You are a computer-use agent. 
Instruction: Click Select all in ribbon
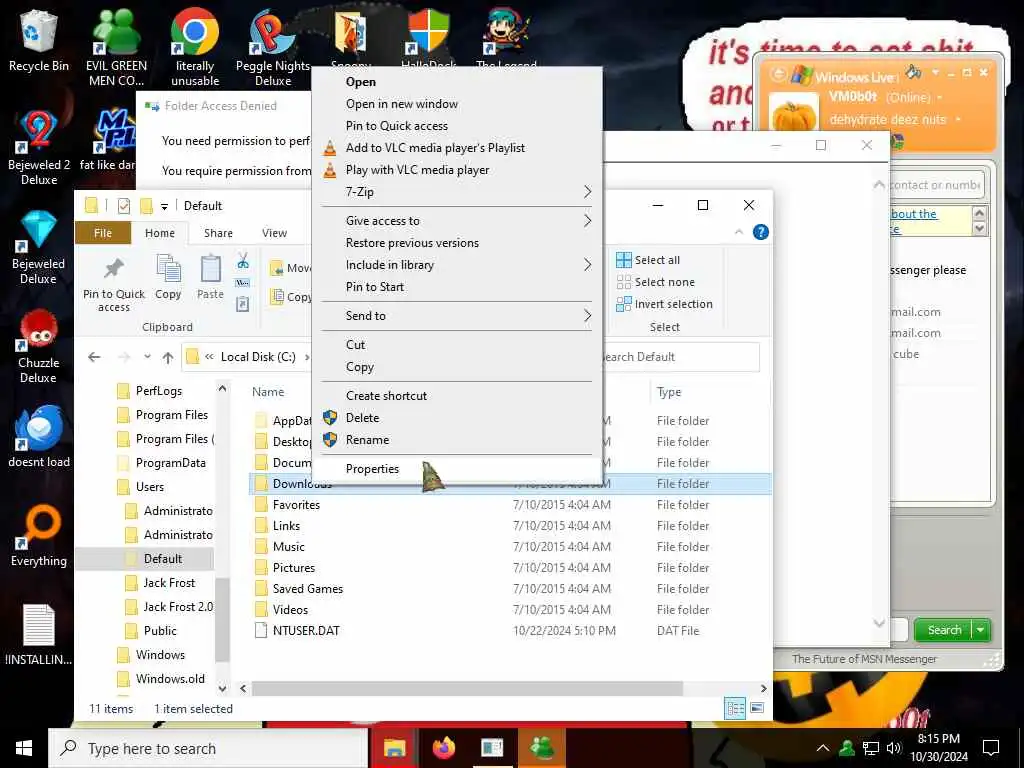[648, 260]
